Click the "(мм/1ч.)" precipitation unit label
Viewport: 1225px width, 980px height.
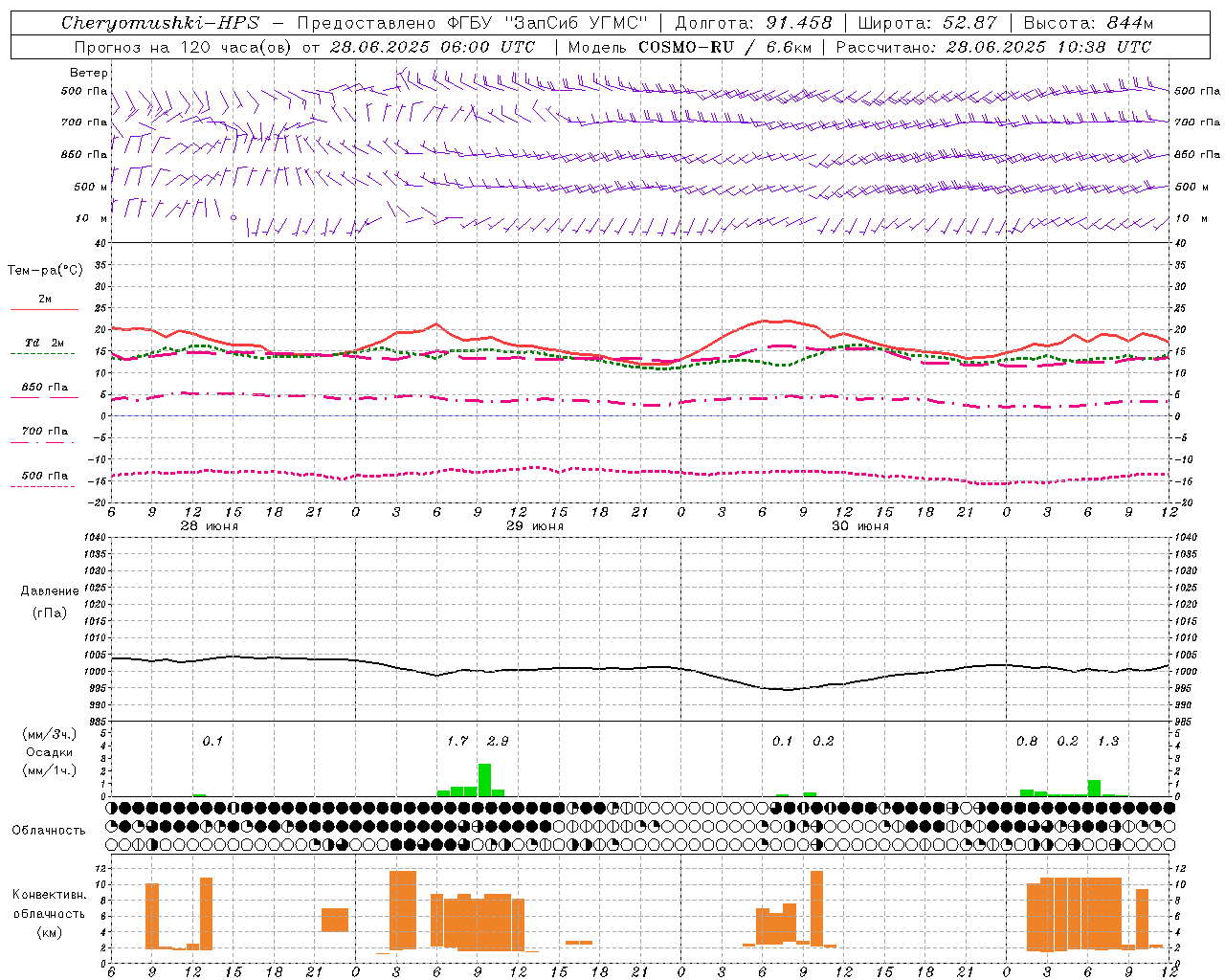point(50,770)
